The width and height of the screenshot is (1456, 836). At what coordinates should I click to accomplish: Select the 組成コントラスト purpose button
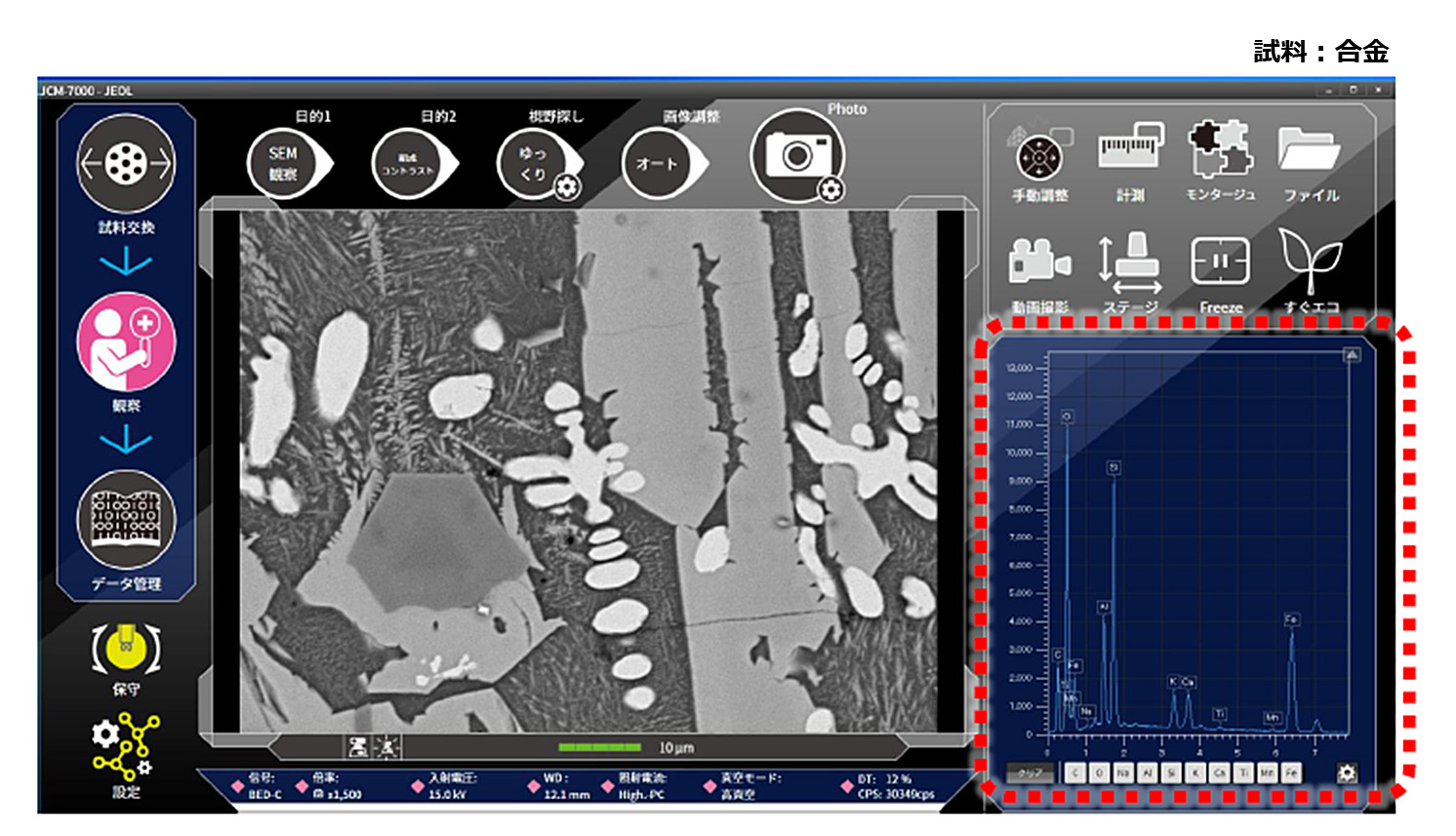coord(408,164)
